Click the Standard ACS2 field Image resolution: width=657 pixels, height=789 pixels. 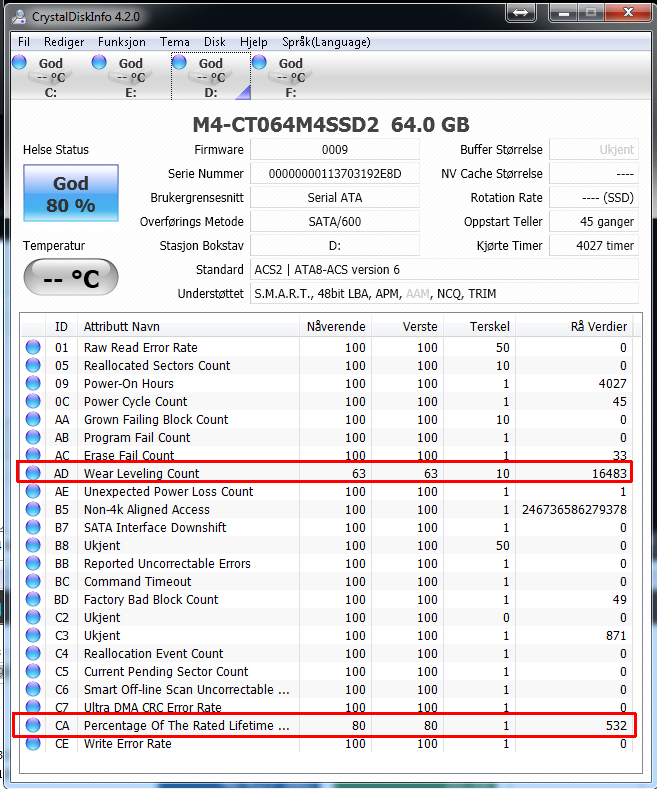pyautogui.click(x=444, y=270)
